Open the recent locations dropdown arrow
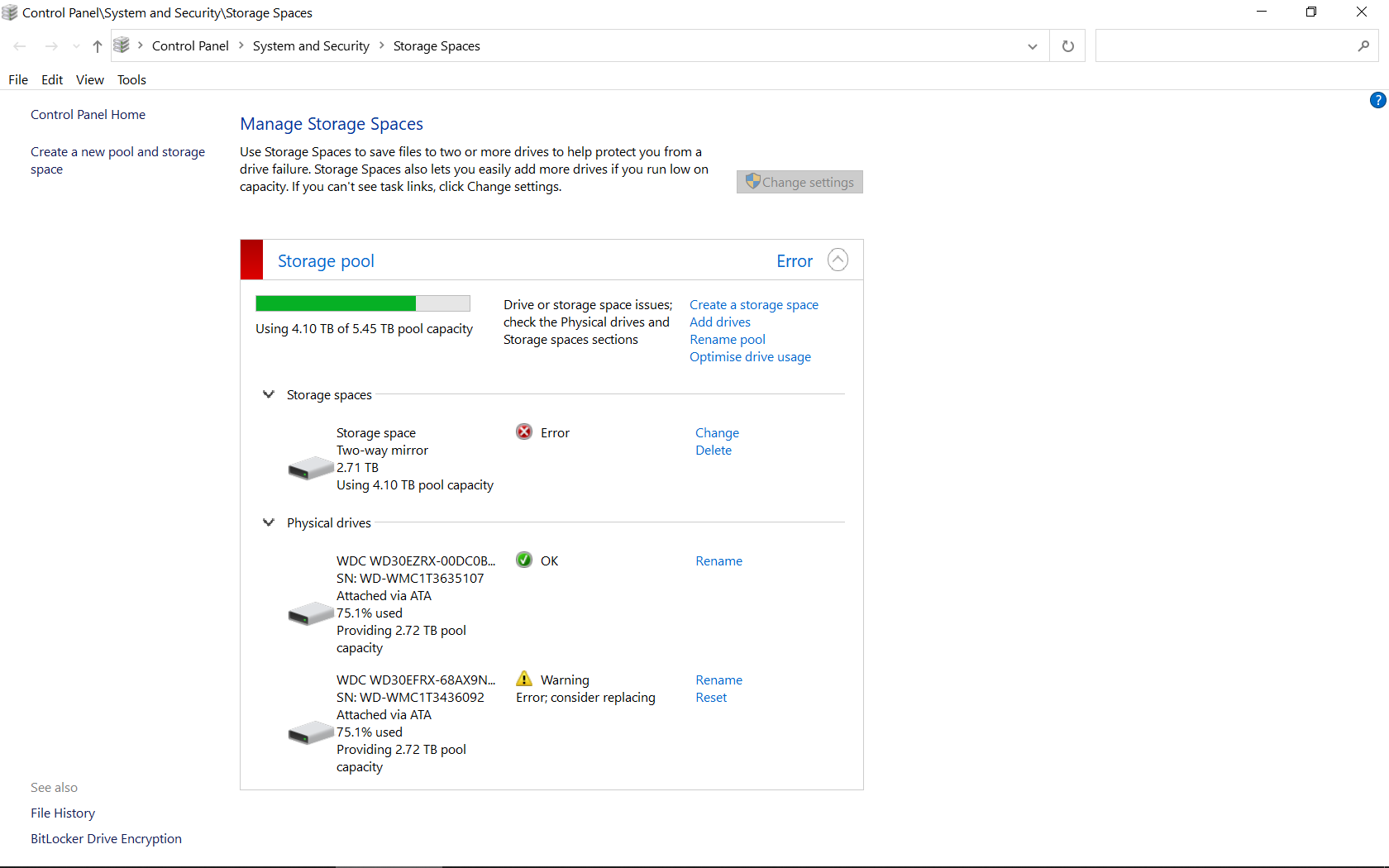The image size is (1389, 868). 76,46
